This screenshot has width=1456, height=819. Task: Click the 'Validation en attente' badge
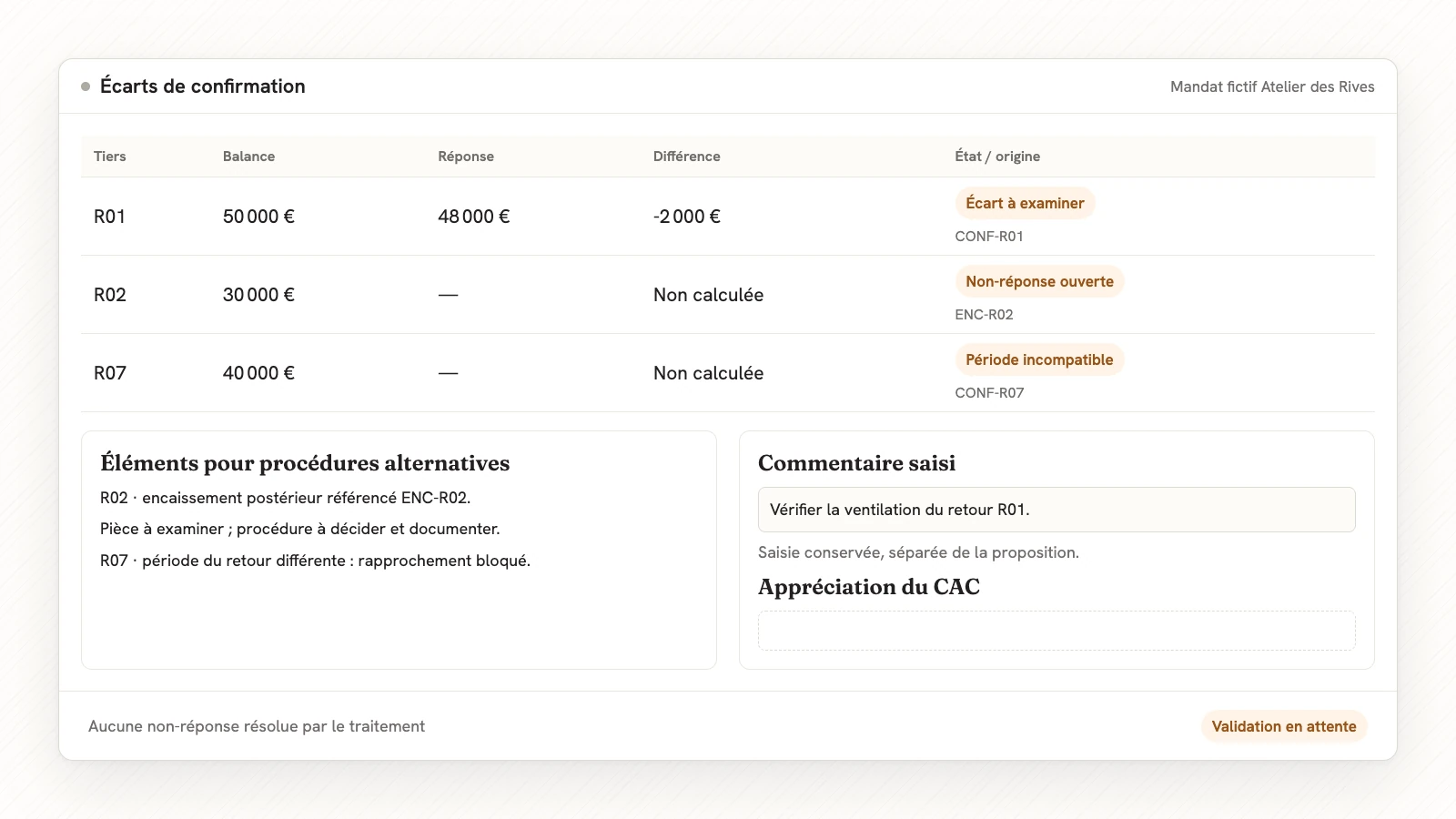coord(1284,726)
